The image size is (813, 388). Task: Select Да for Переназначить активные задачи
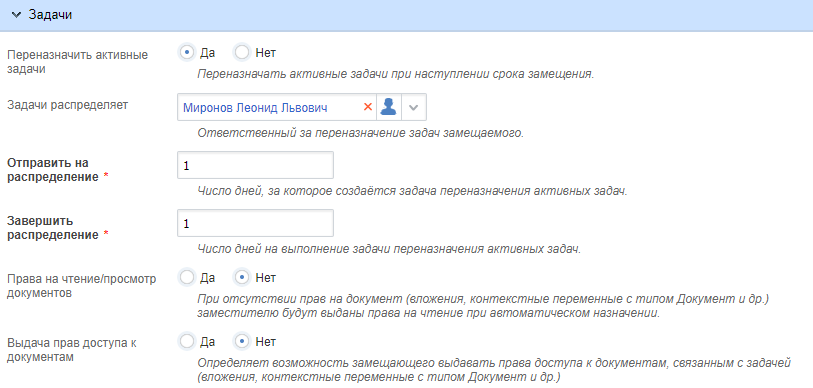(187, 52)
